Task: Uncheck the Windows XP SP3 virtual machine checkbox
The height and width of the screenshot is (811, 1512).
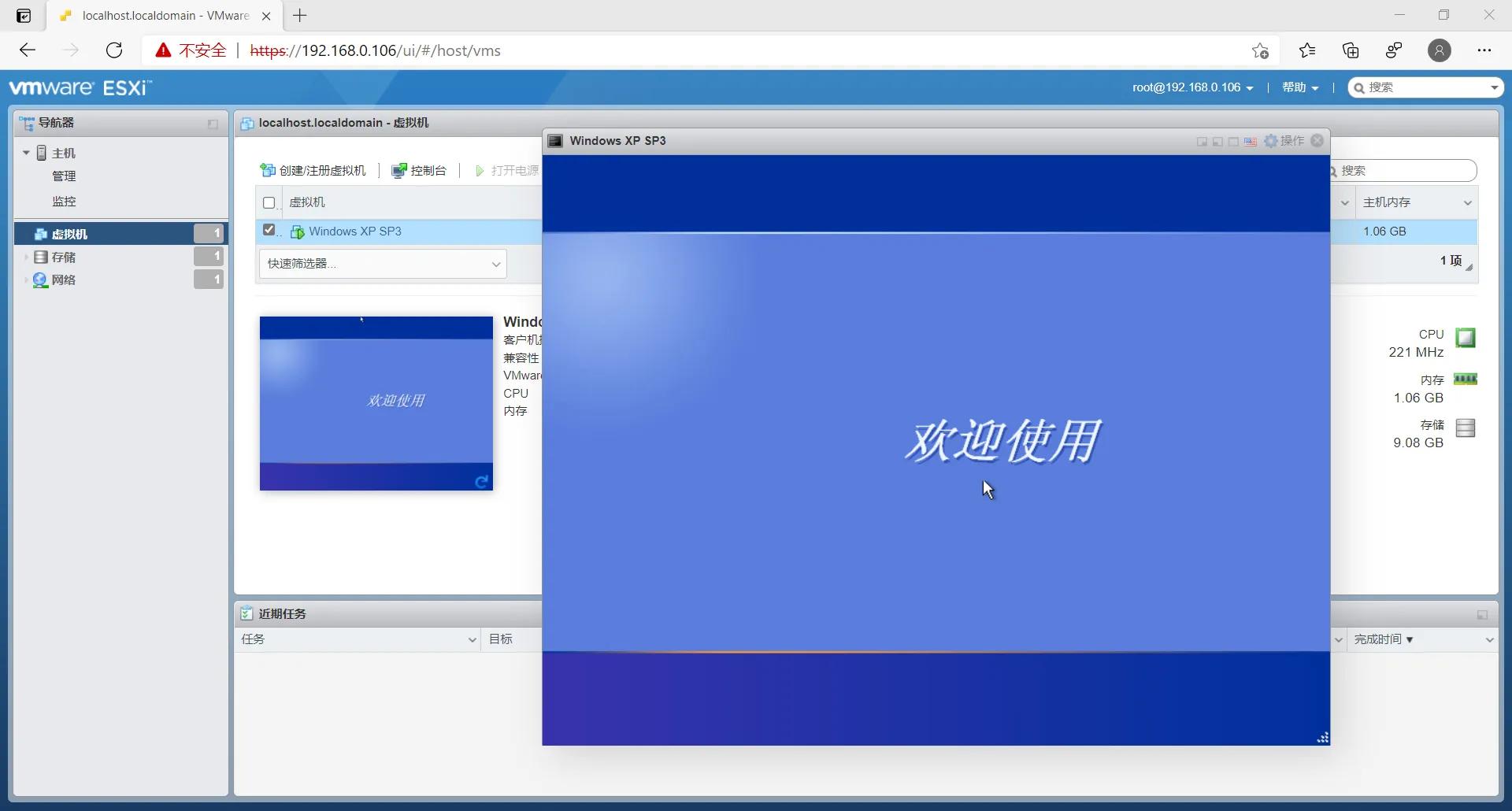Action: (269, 229)
